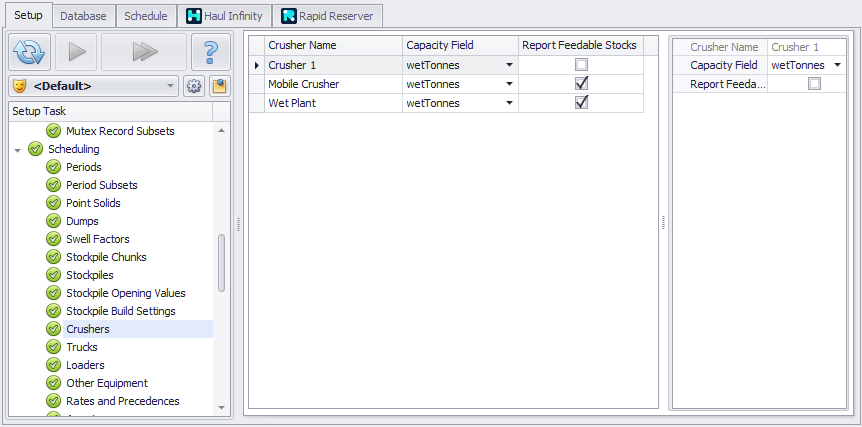The height and width of the screenshot is (427, 862).
Task: Click green check icon beside Stockpile Chunks
Action: pyautogui.click(x=53, y=257)
